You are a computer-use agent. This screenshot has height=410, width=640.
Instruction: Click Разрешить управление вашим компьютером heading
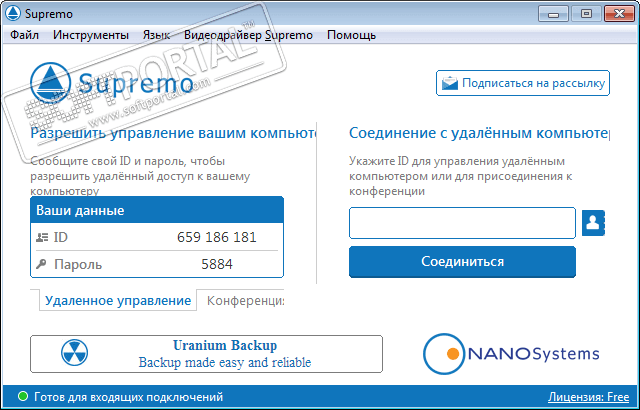point(173,133)
